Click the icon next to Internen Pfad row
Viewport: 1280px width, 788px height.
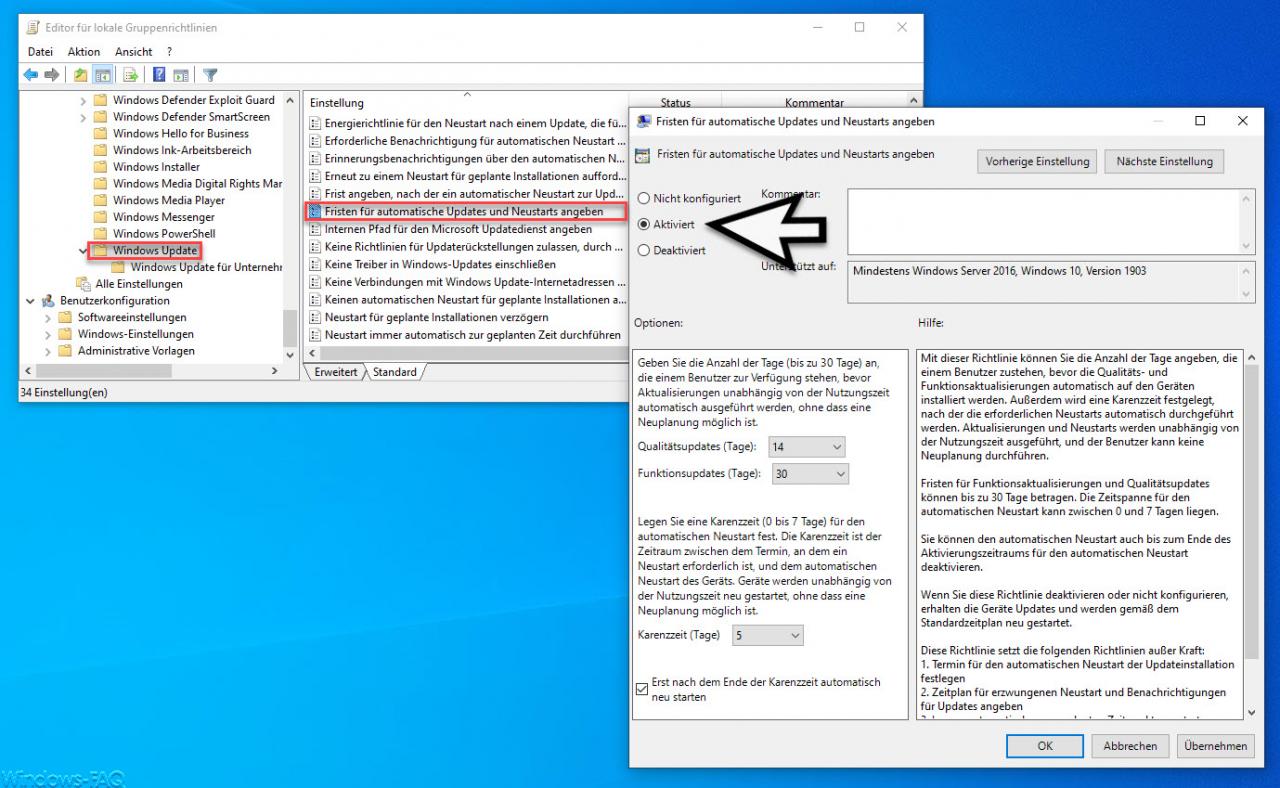point(315,229)
